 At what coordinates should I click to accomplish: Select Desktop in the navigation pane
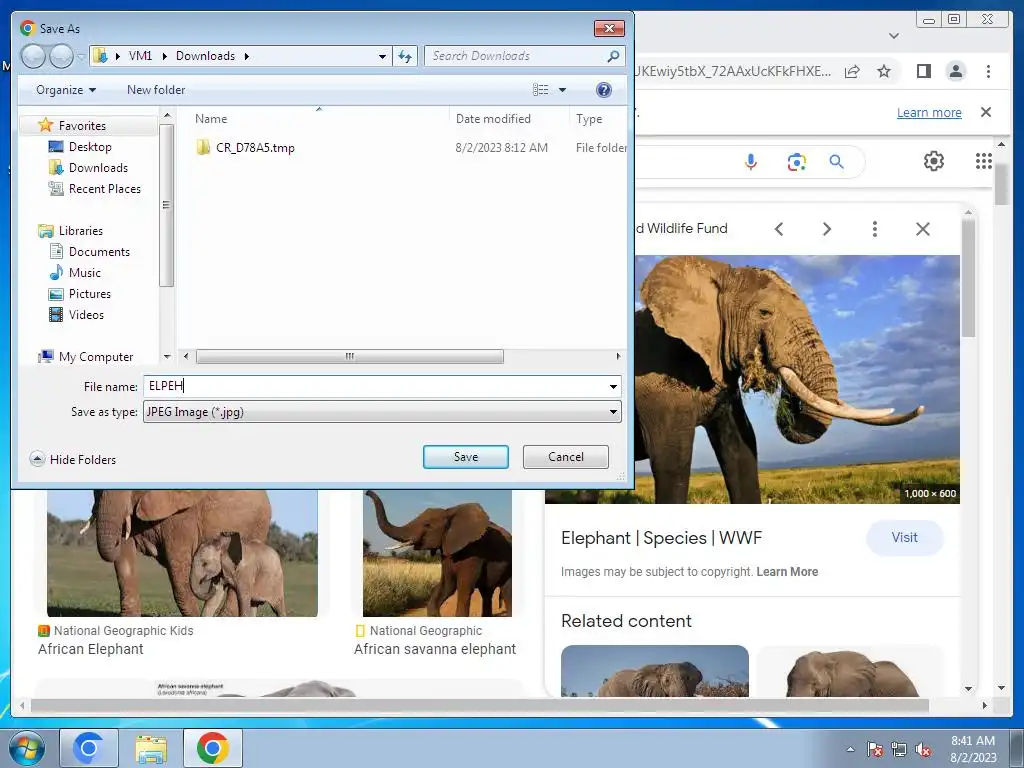[x=90, y=147]
